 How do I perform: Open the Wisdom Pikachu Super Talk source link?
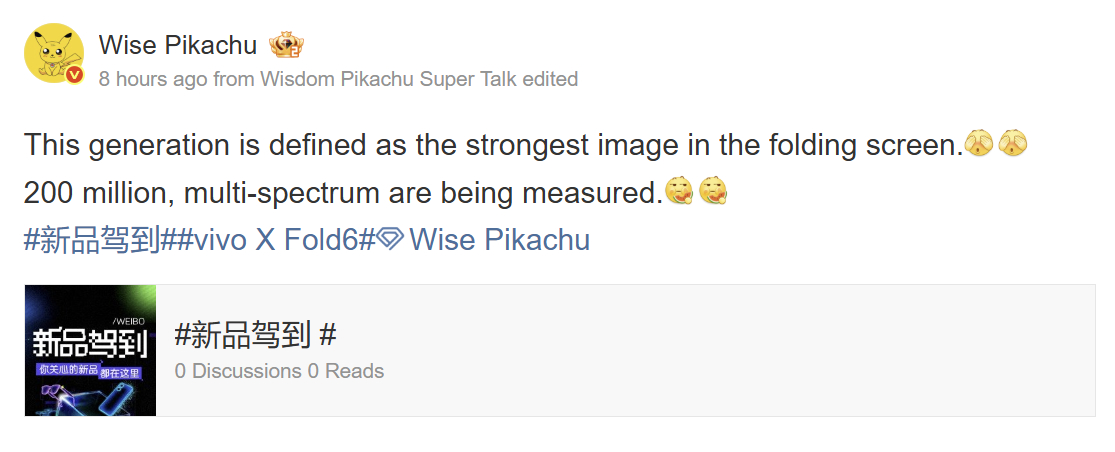[388, 79]
